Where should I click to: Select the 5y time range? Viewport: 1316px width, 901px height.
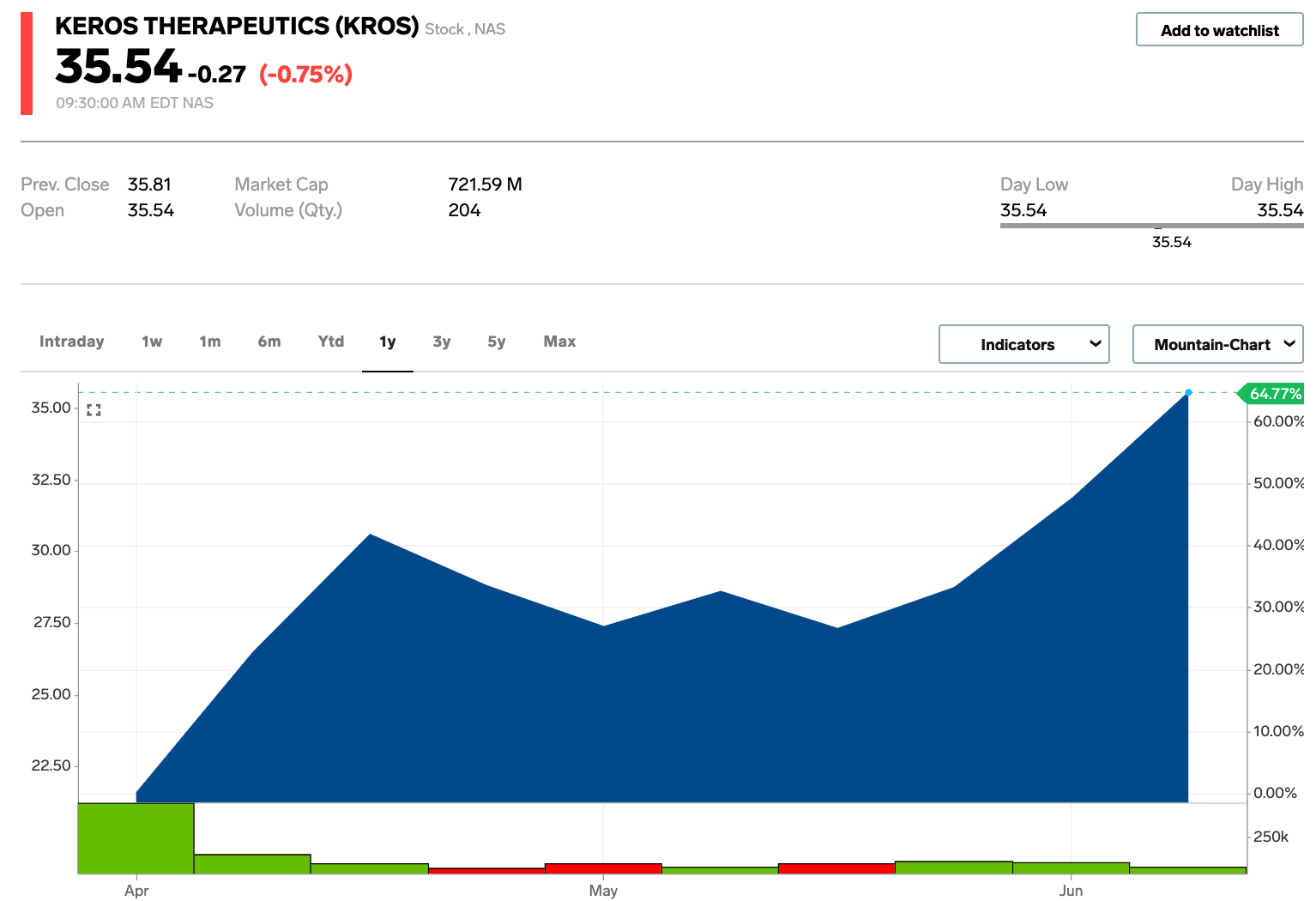[x=497, y=342]
